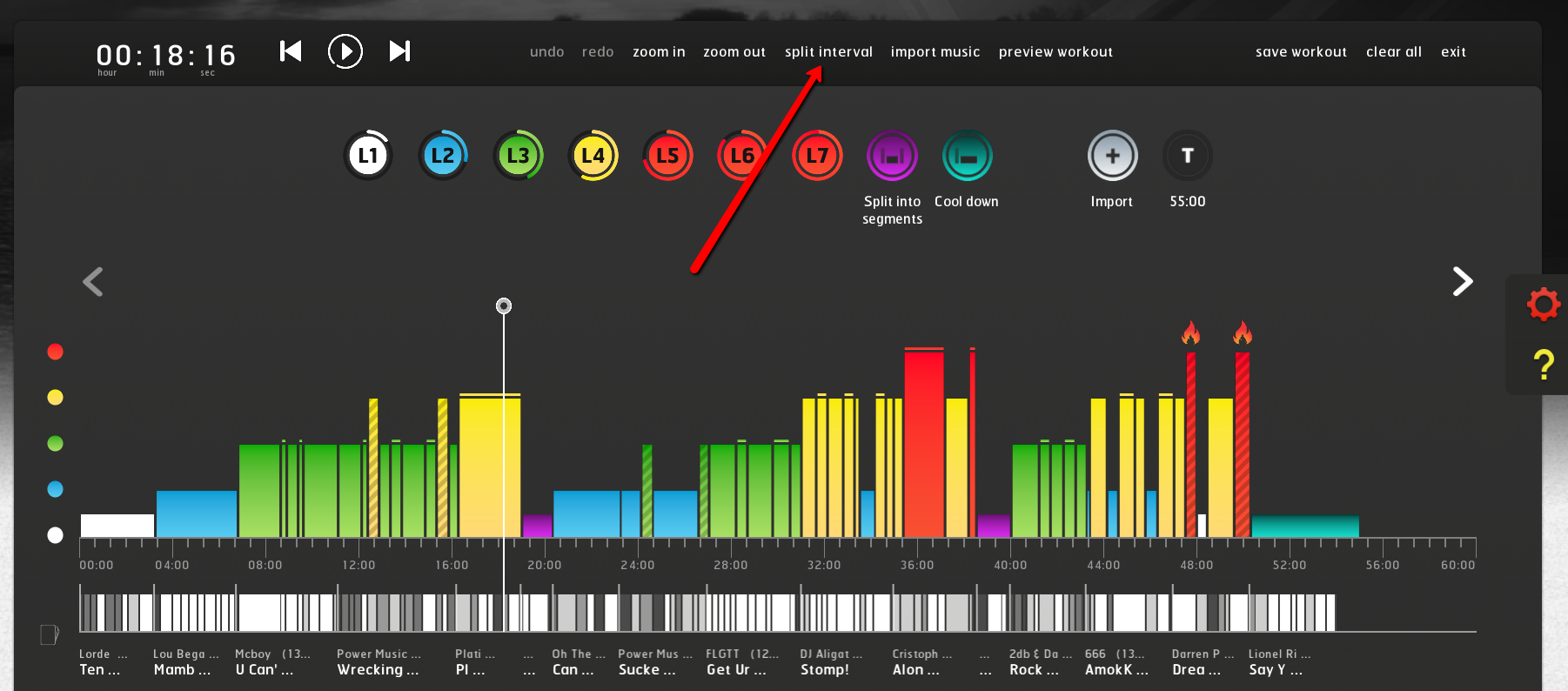The width and height of the screenshot is (1568, 691).
Task: Select the red intensity dot
Action: click(56, 352)
